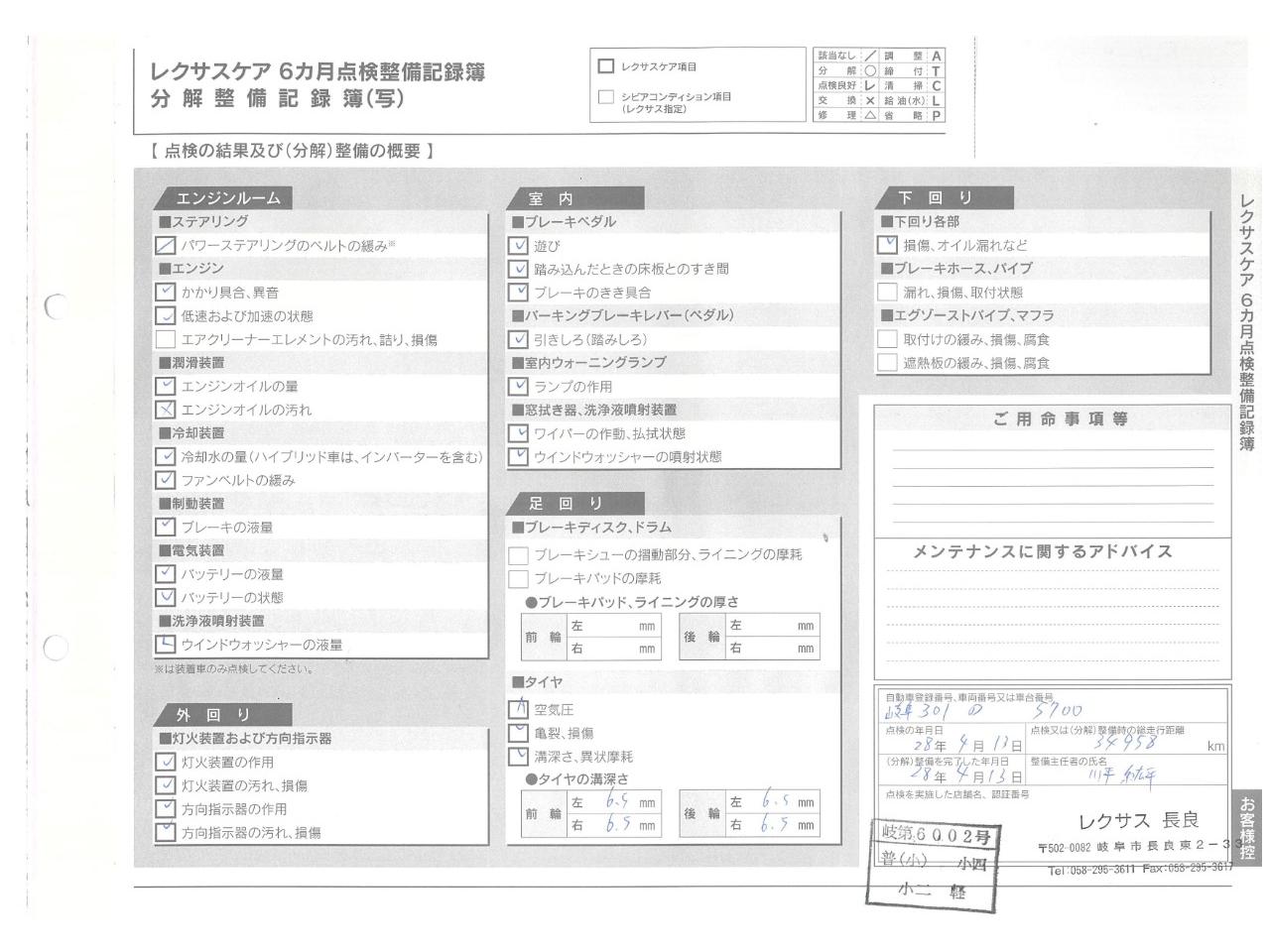This screenshot has width=1270, height=952.
Task: Check the 遊び box under ブレーキペダル
Action: pos(518,246)
